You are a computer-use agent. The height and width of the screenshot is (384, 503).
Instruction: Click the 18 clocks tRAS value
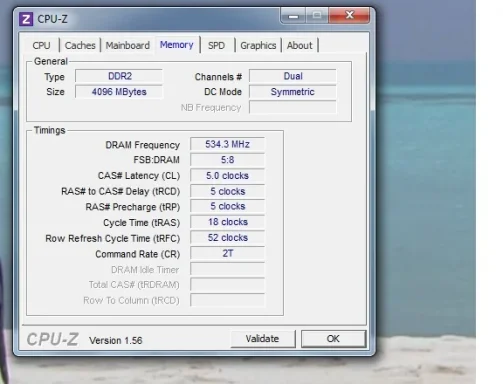pyautogui.click(x=227, y=222)
